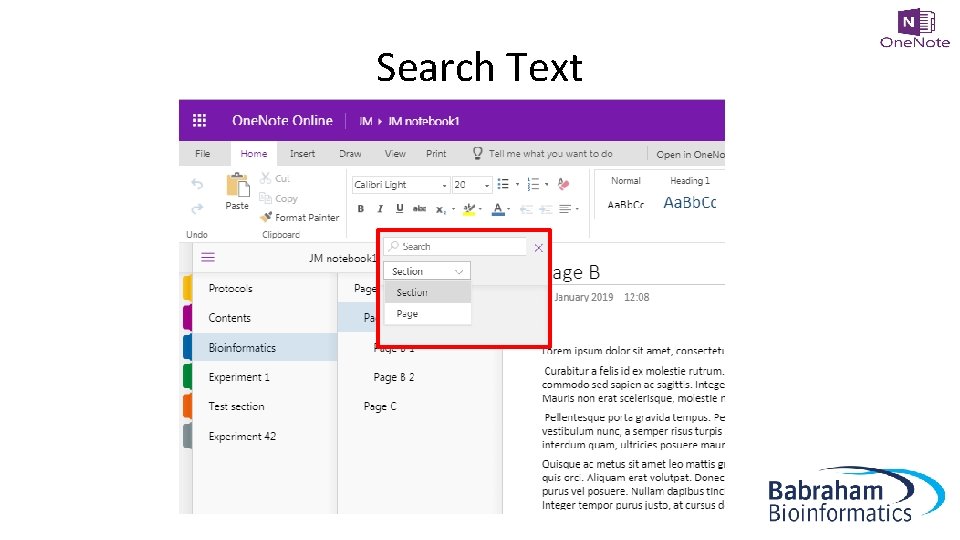Open the numbering style dropdown arrow

pyautogui.click(x=547, y=184)
